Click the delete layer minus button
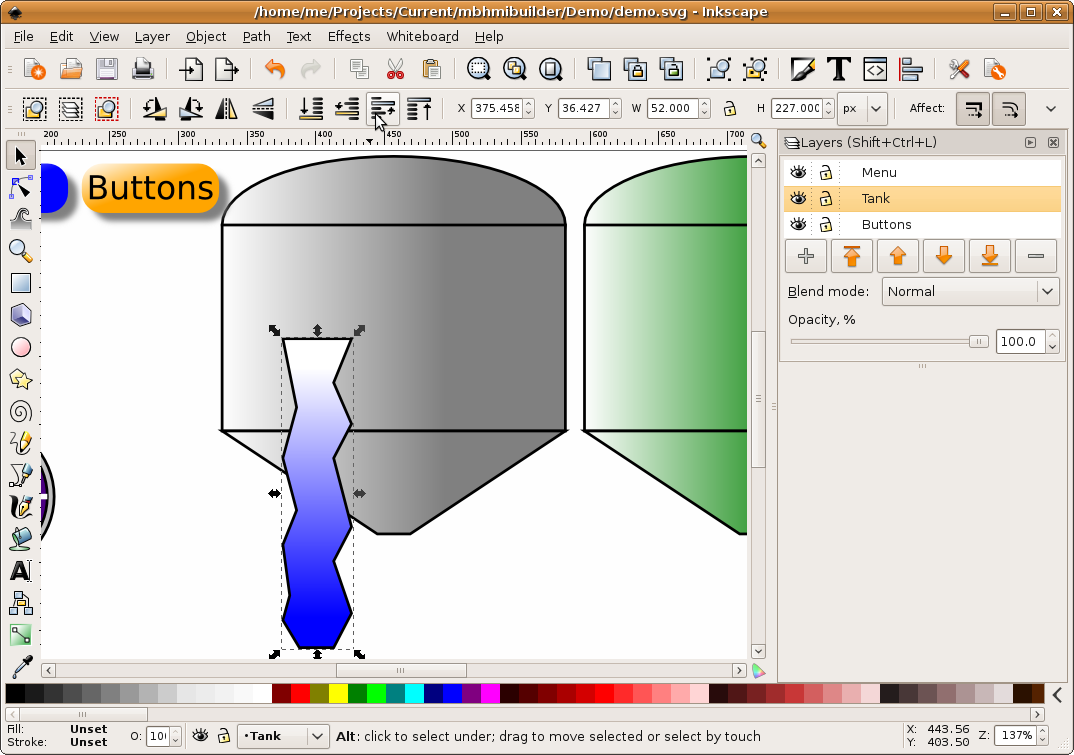The height and width of the screenshot is (755, 1074). [x=1035, y=256]
